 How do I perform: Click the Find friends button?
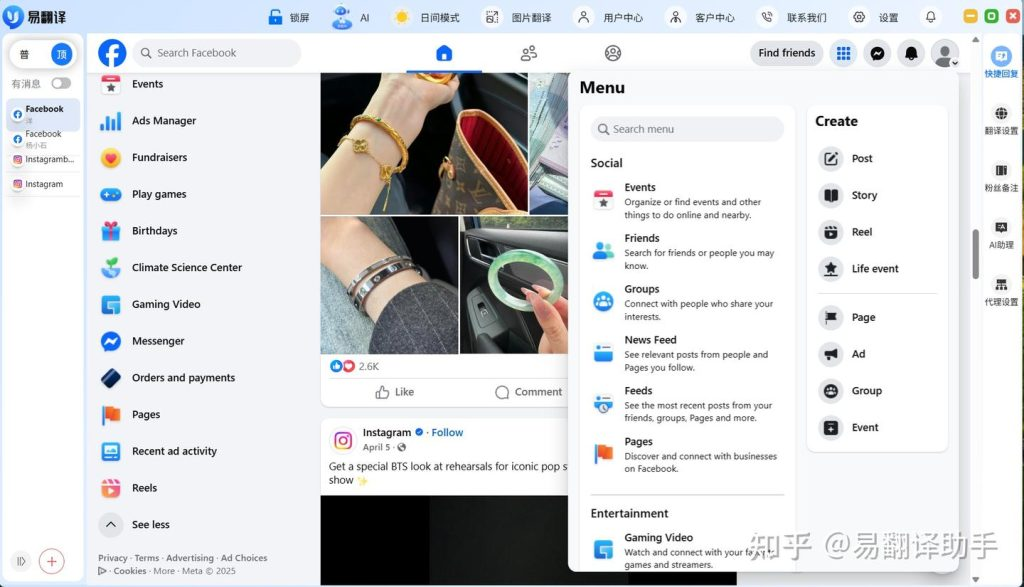click(786, 52)
